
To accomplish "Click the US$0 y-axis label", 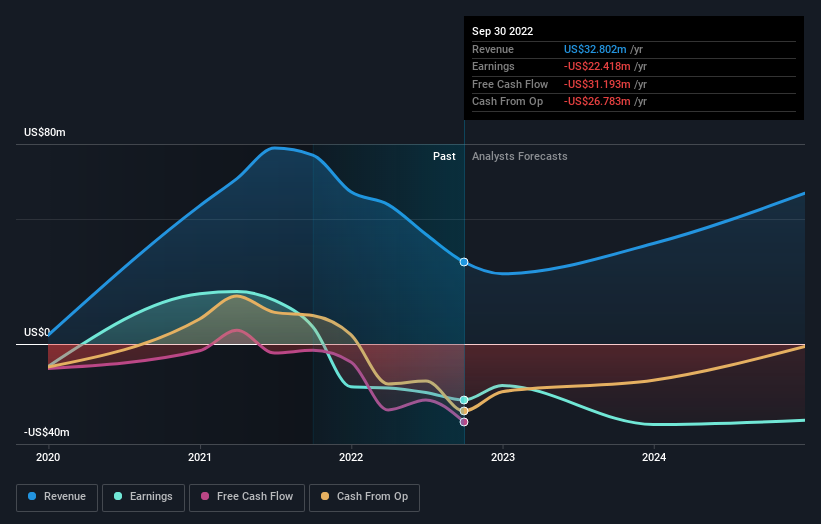I will click(x=37, y=332).
